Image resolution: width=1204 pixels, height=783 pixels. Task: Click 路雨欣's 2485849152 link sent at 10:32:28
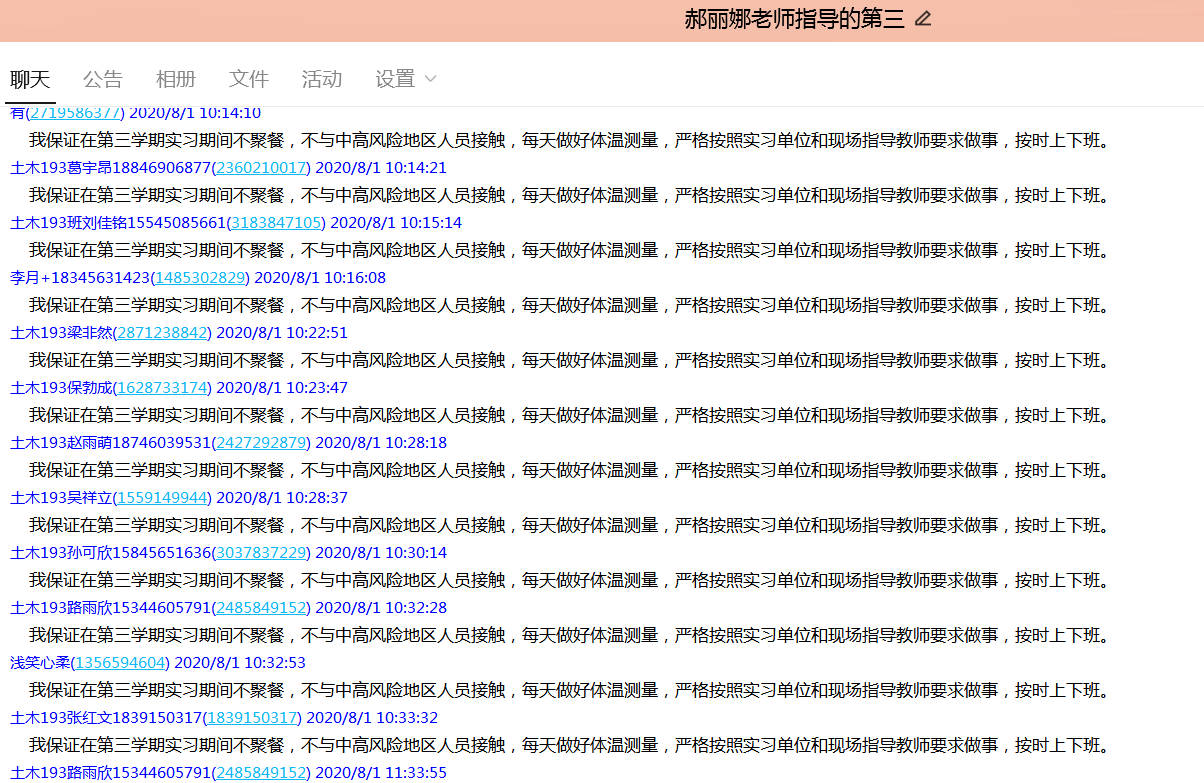[261, 608]
